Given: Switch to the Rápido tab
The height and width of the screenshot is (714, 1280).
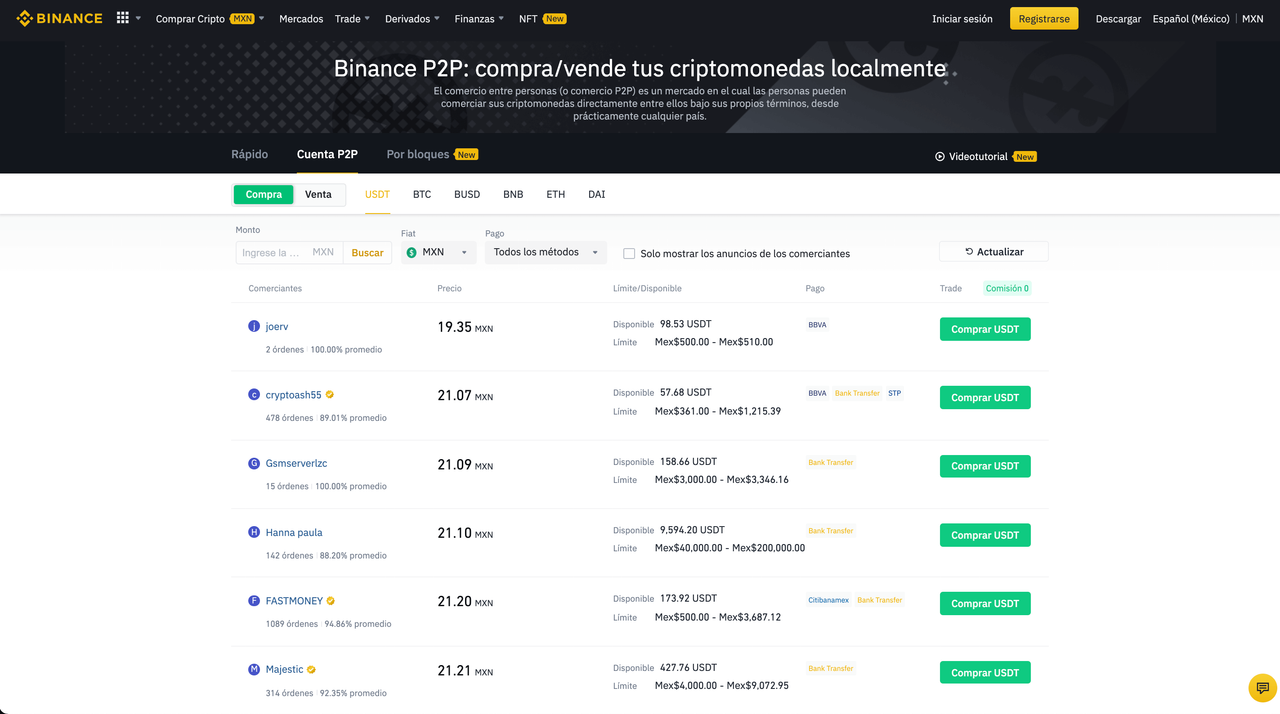Looking at the screenshot, I should (x=250, y=154).
